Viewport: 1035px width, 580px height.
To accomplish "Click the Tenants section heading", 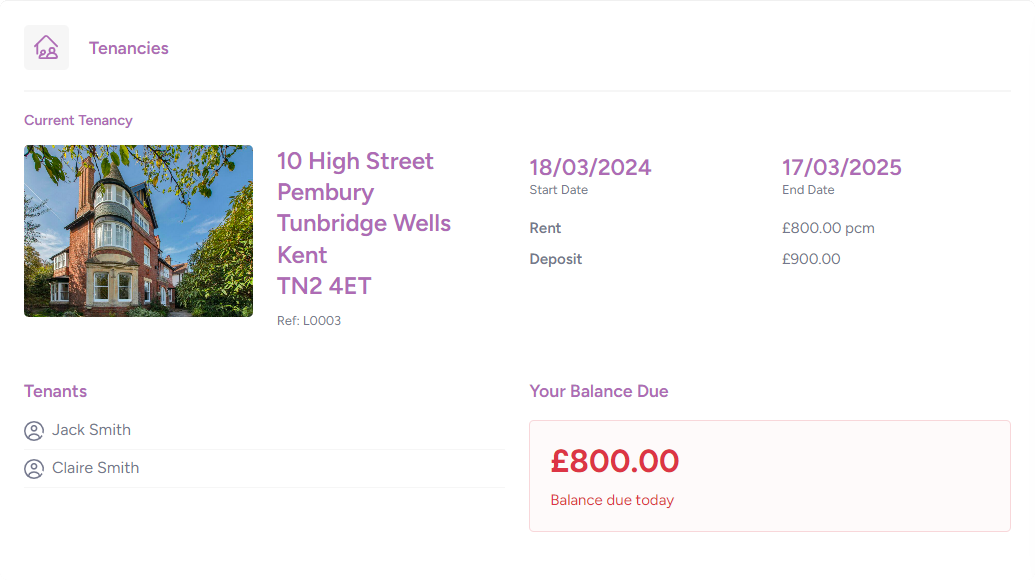I will [55, 391].
